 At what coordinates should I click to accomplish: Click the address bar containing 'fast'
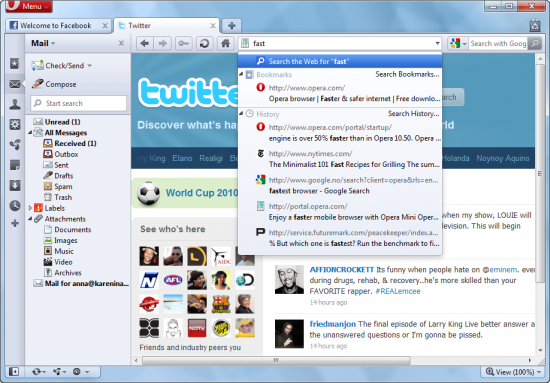[x=340, y=43]
